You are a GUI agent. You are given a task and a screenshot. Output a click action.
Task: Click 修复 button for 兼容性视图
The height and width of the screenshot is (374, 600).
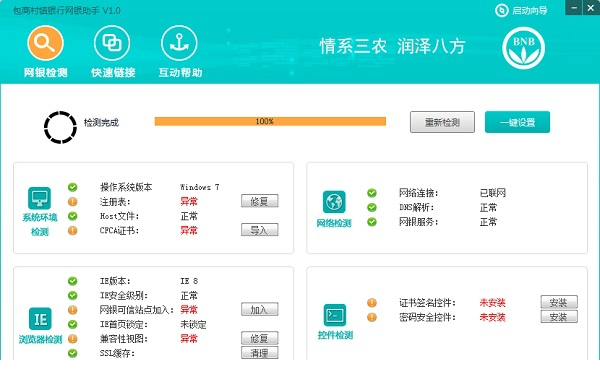[259, 338]
